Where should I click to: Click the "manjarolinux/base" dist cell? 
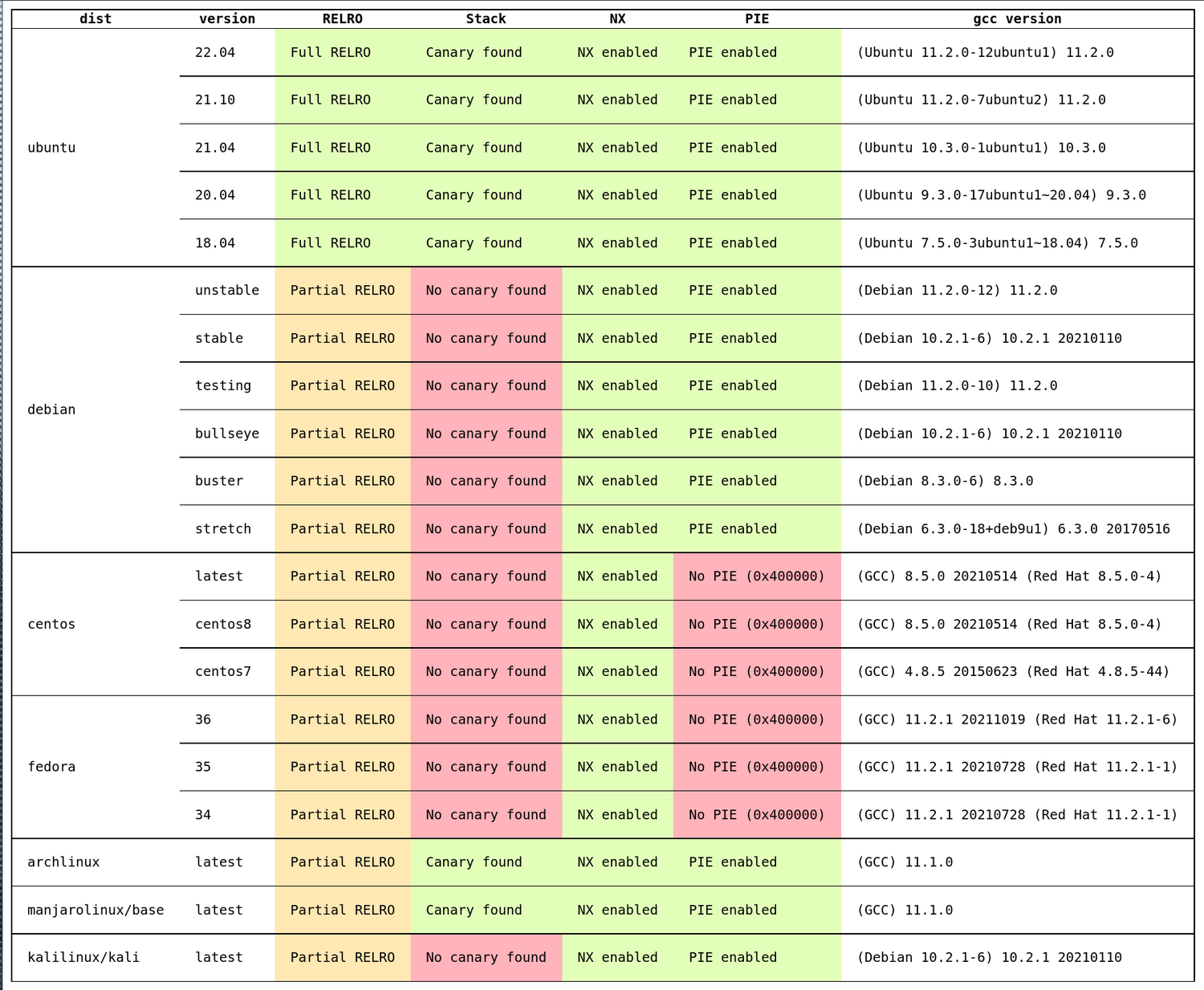tap(96, 910)
